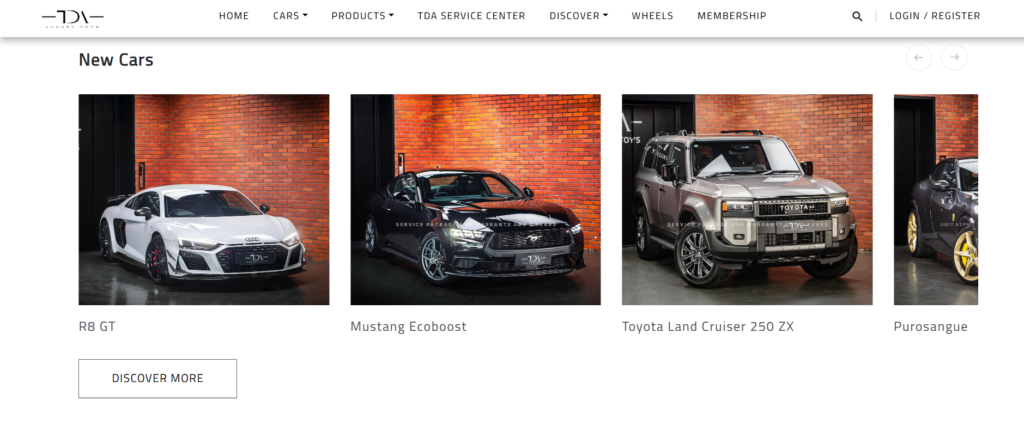Open the black Mustang Ecoboost photo
This screenshot has width=1024, height=436.
click(475, 200)
